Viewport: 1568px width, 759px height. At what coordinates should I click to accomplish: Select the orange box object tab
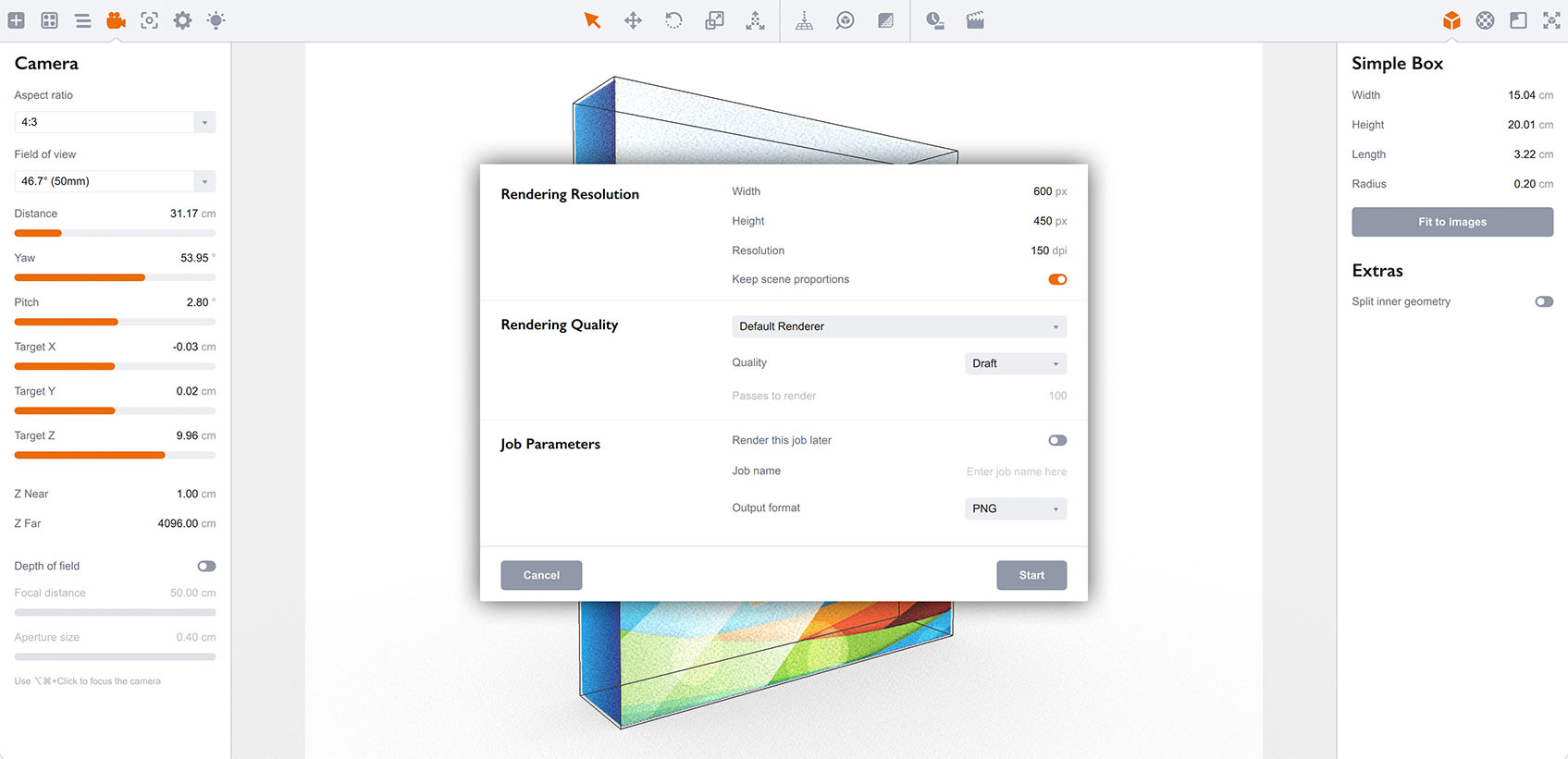pos(1451,20)
